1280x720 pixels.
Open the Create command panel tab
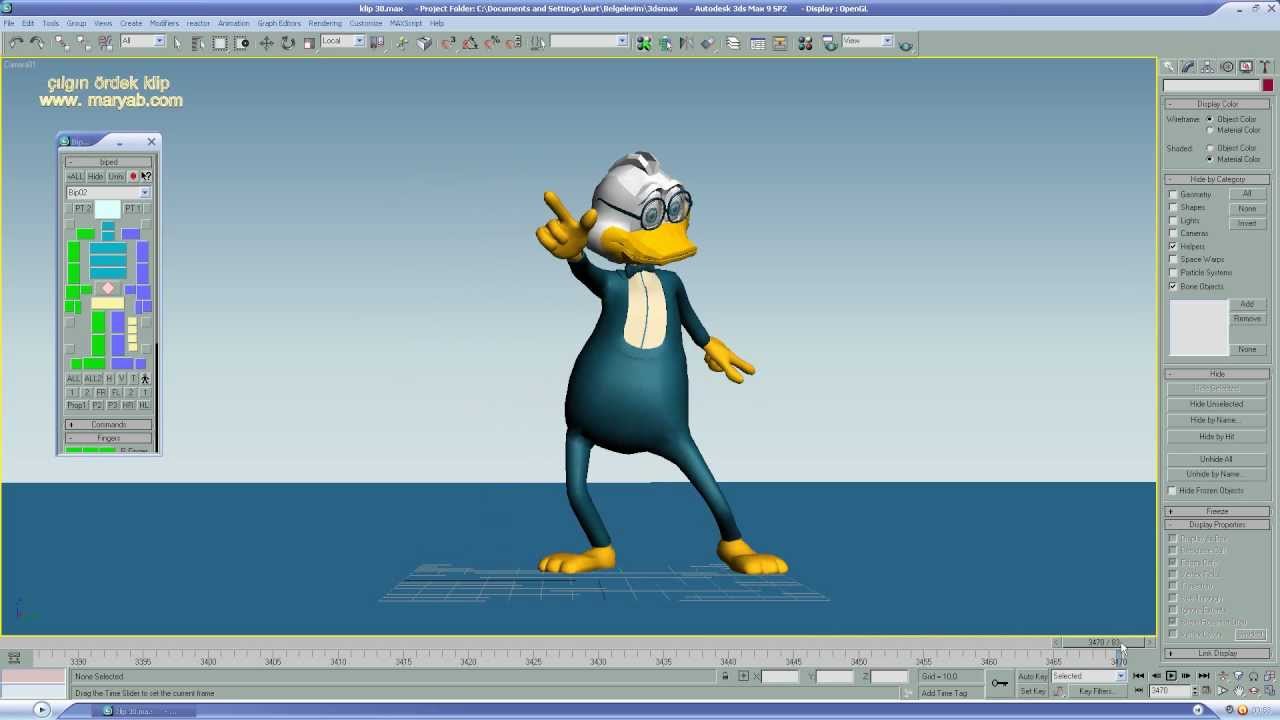[x=1169, y=67]
